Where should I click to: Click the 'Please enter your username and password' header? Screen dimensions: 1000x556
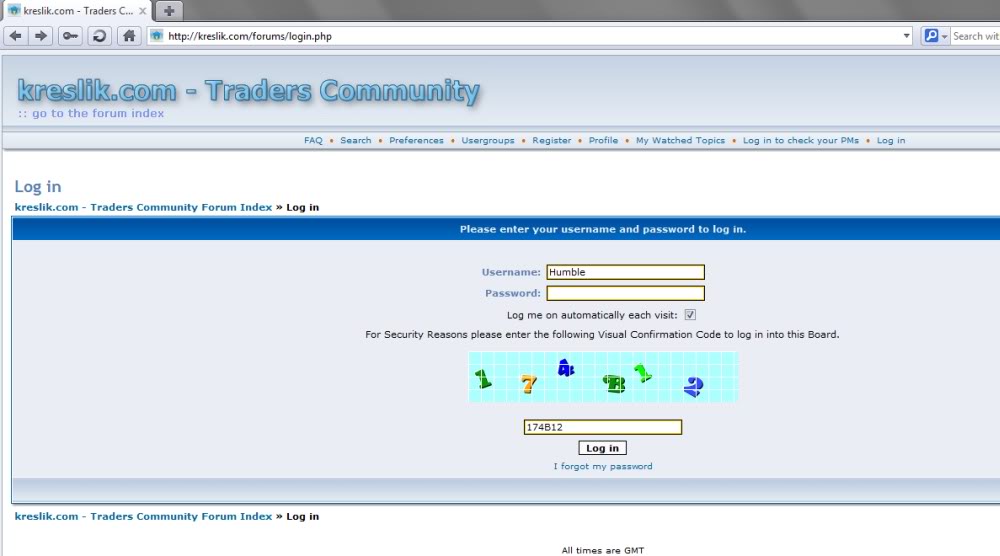(x=603, y=229)
